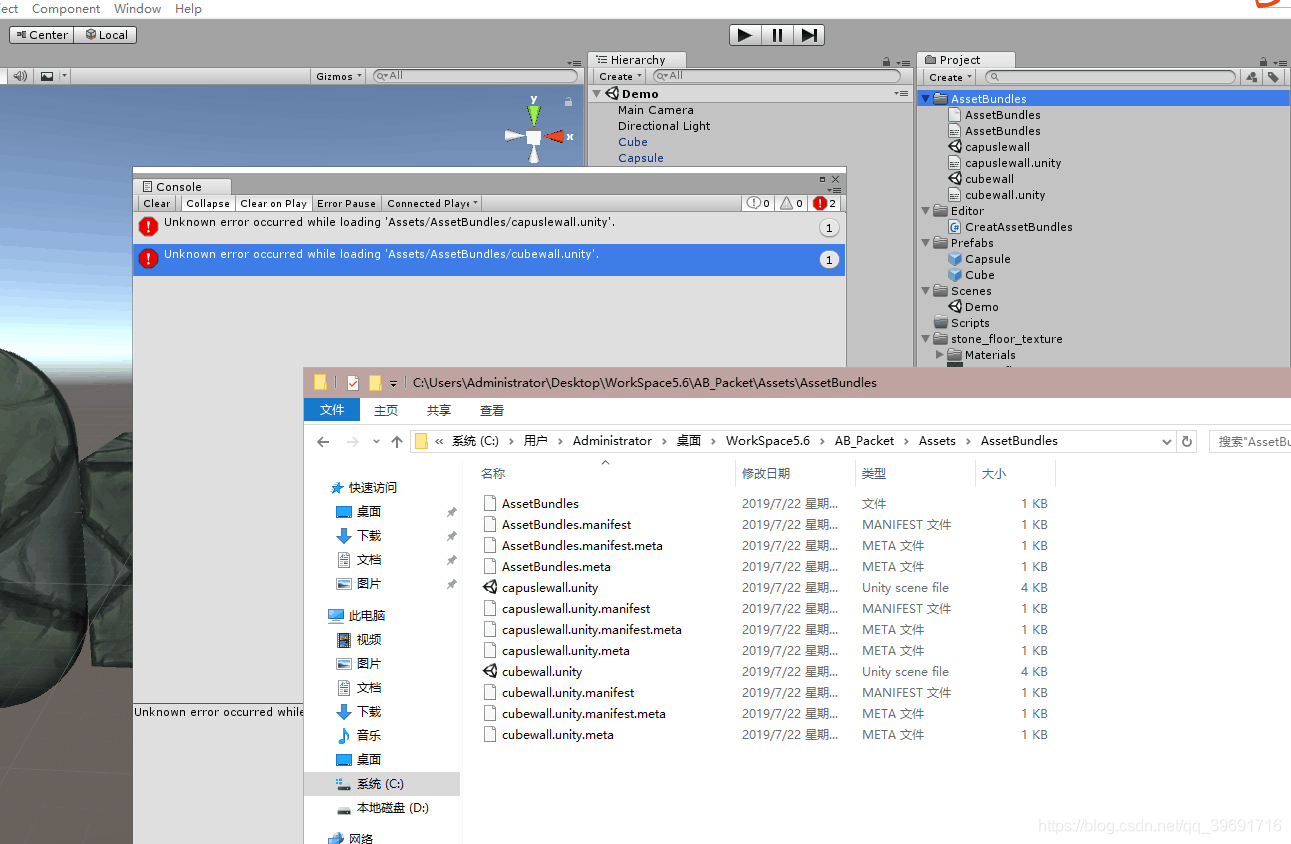Select the Hierarchy tab
1291x844 pixels.
click(637, 60)
